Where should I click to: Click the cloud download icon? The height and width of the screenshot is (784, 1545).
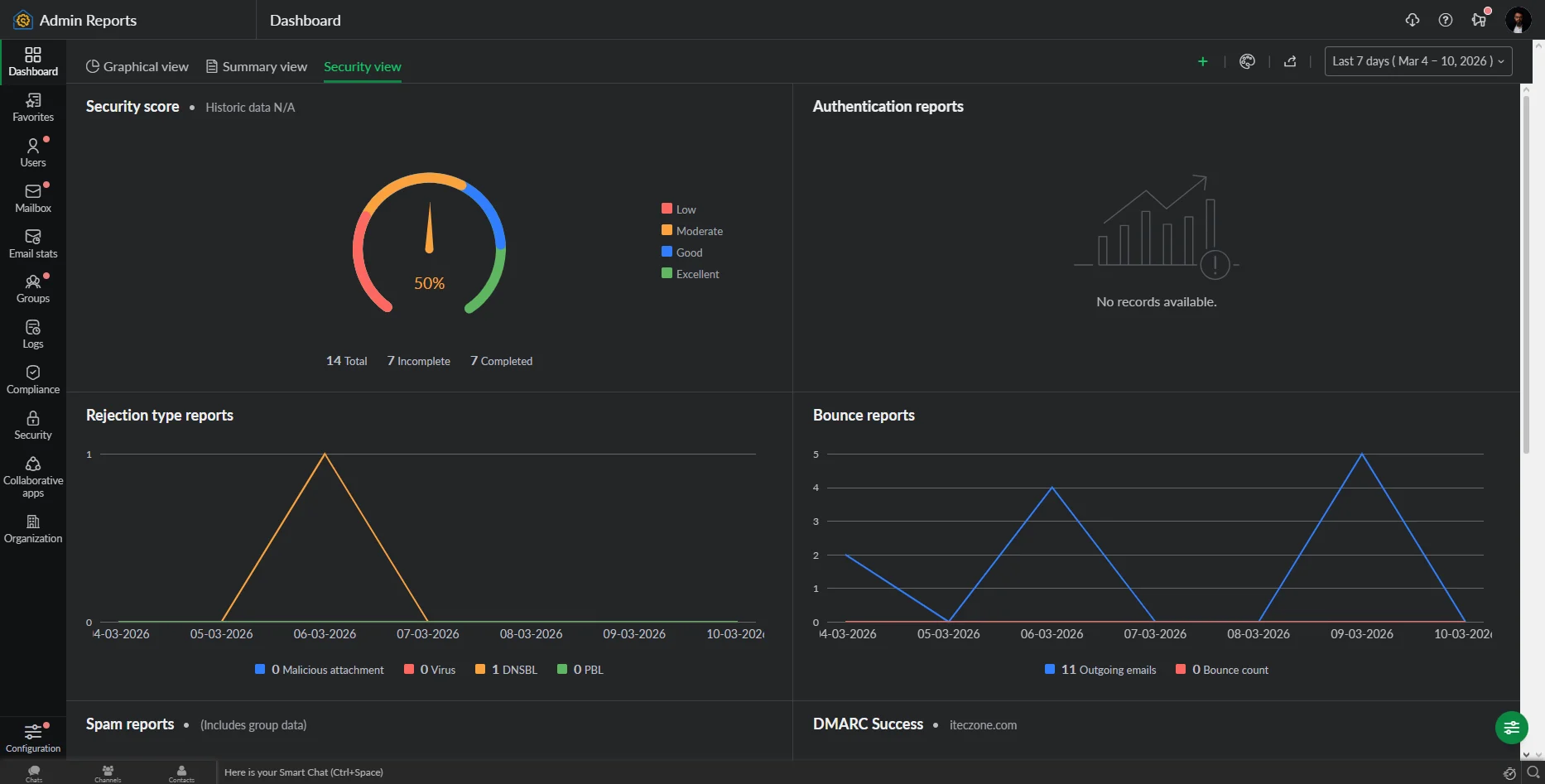click(x=1413, y=20)
